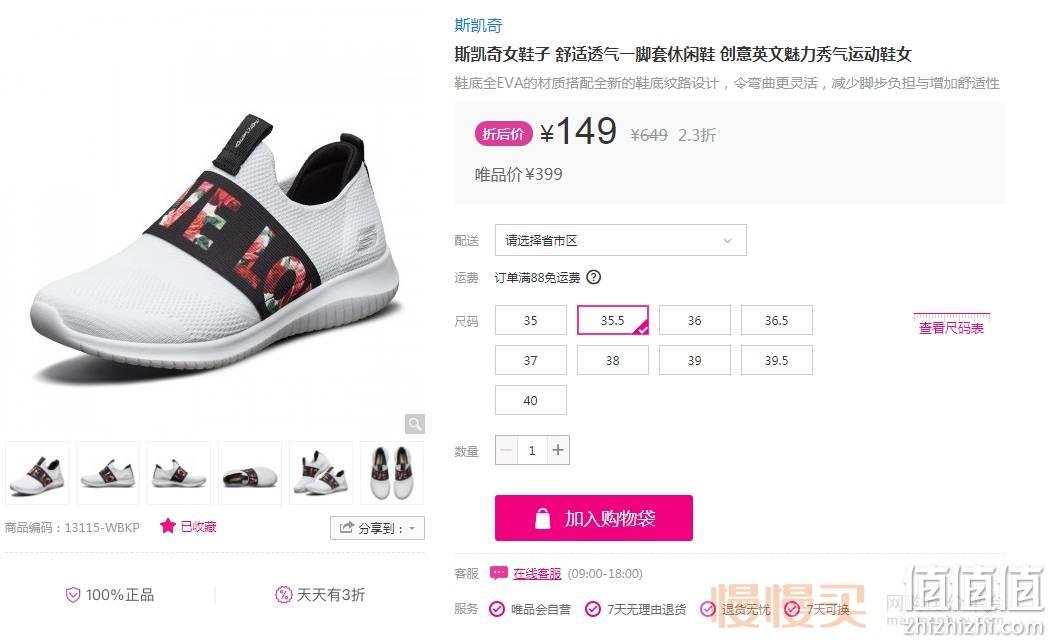Select size 39.5
1053x644 pixels.
click(x=776, y=360)
